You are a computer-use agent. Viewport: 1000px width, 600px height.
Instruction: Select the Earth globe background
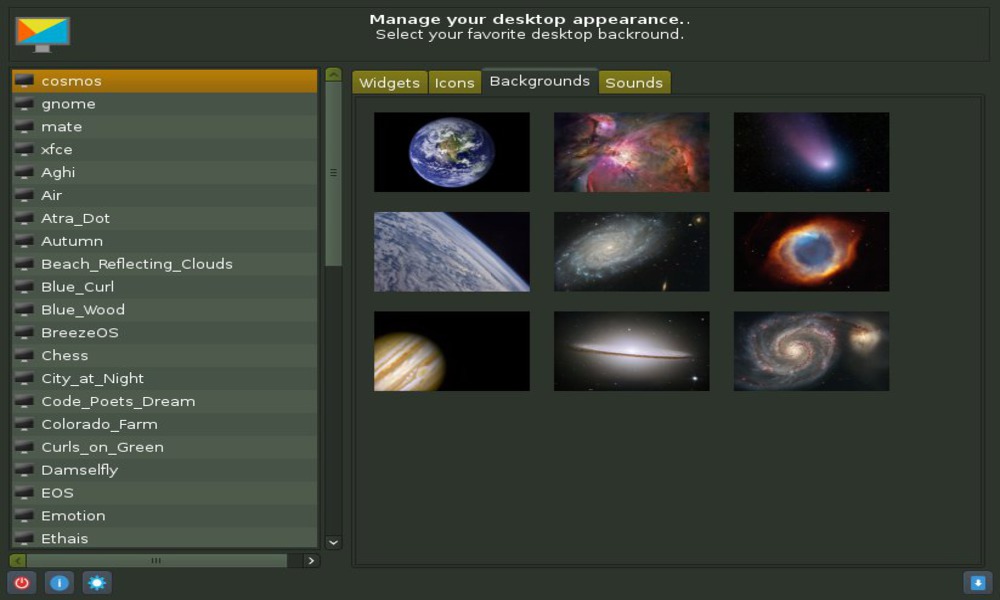(452, 152)
